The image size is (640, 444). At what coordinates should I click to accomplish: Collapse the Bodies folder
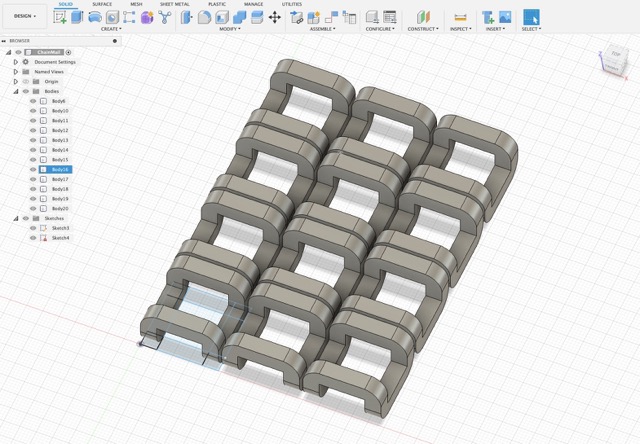(x=16, y=91)
